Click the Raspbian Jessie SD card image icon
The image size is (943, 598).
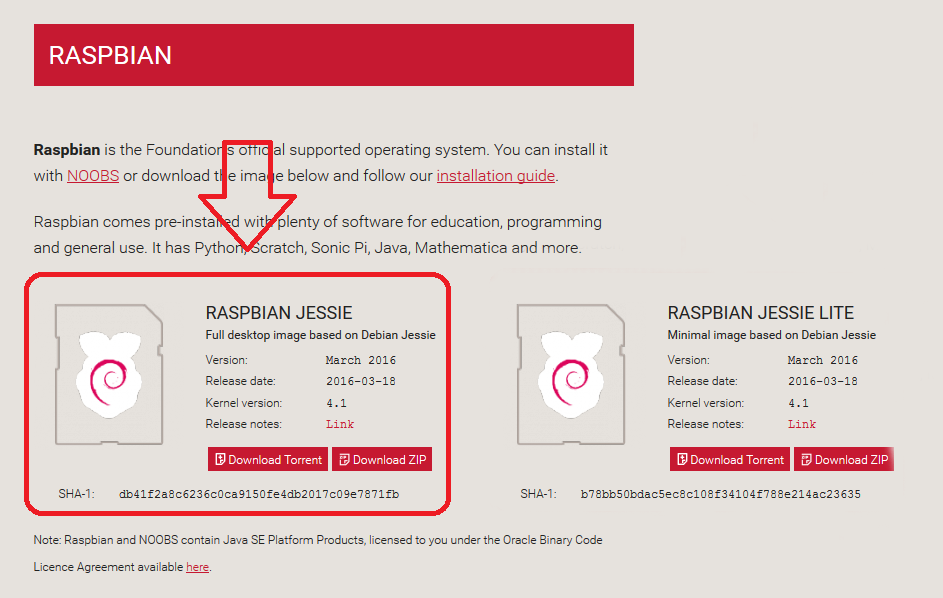[x=109, y=374]
